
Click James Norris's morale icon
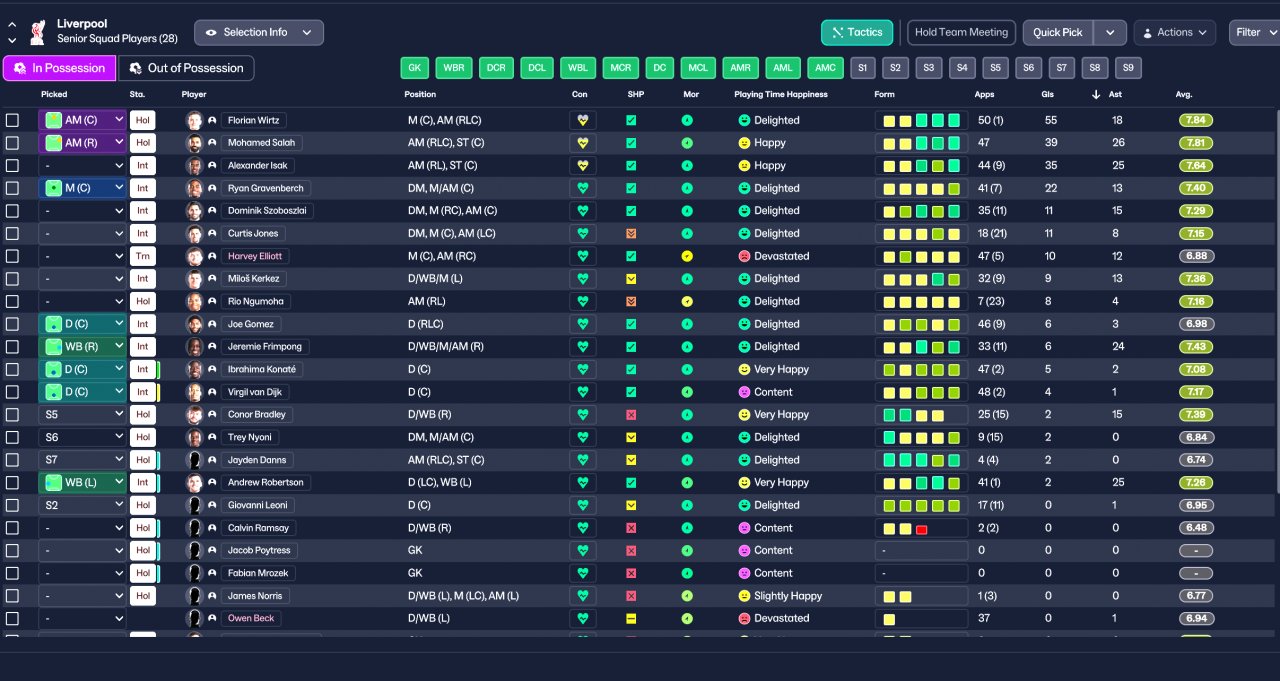[x=687, y=596]
